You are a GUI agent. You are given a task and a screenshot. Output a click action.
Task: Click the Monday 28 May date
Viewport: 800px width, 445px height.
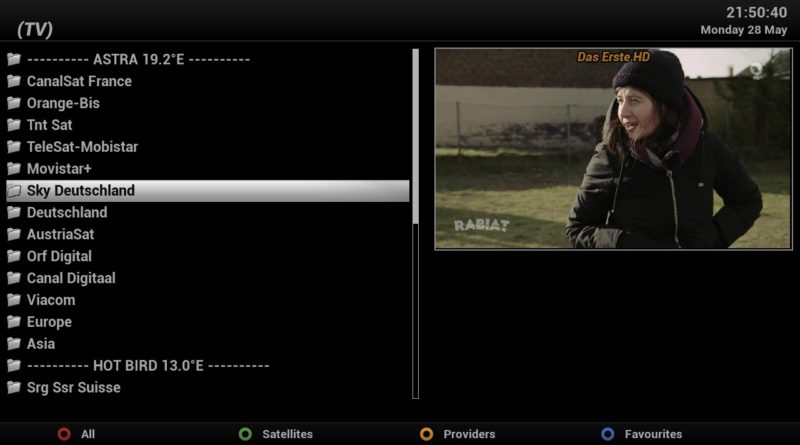pos(743,30)
